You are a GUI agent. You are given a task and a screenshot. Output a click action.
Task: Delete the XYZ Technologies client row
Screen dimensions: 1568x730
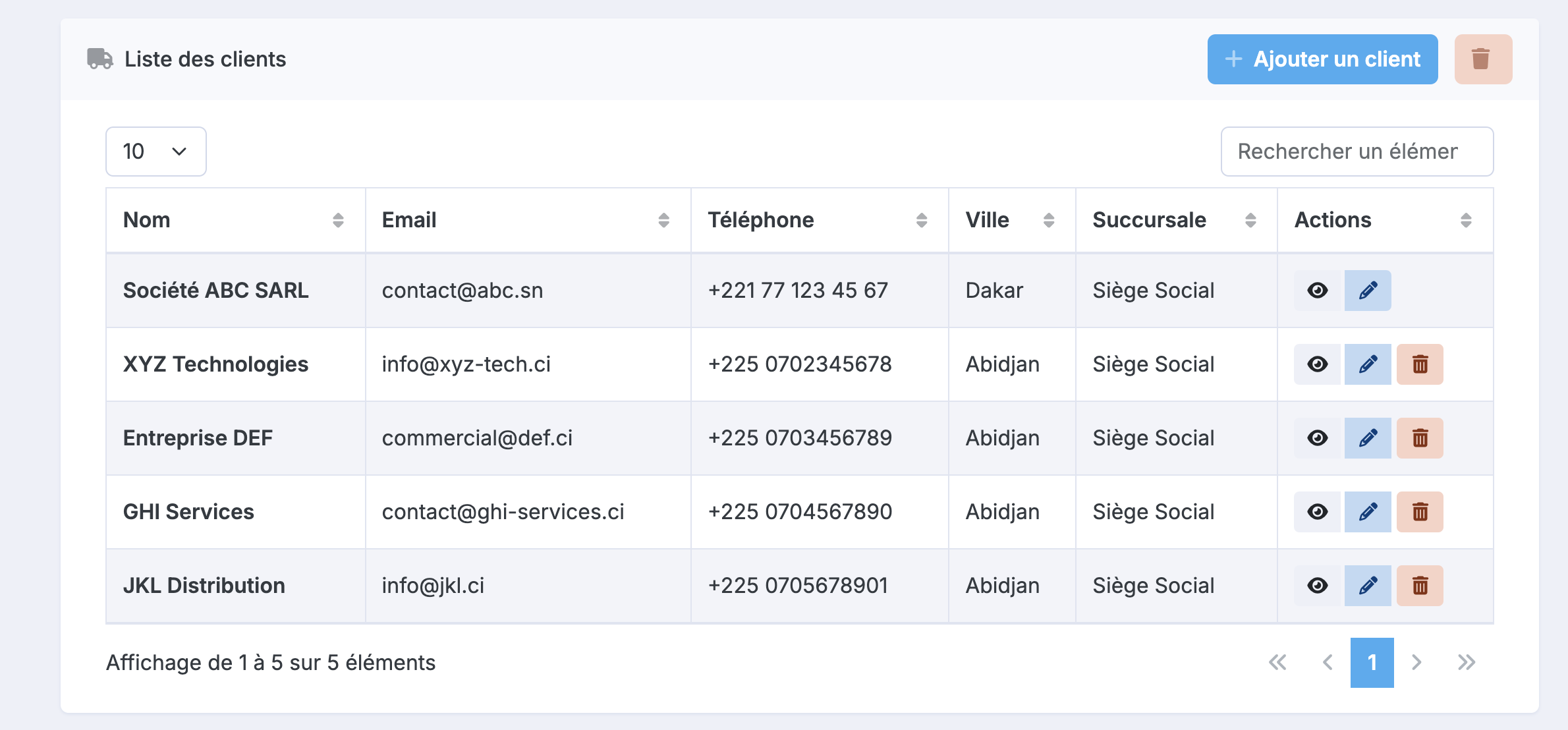pyautogui.click(x=1420, y=364)
